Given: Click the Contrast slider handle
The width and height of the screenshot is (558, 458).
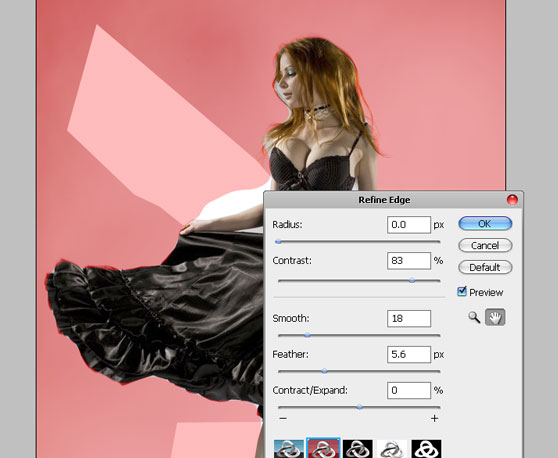Looking at the screenshot, I should click(412, 280).
